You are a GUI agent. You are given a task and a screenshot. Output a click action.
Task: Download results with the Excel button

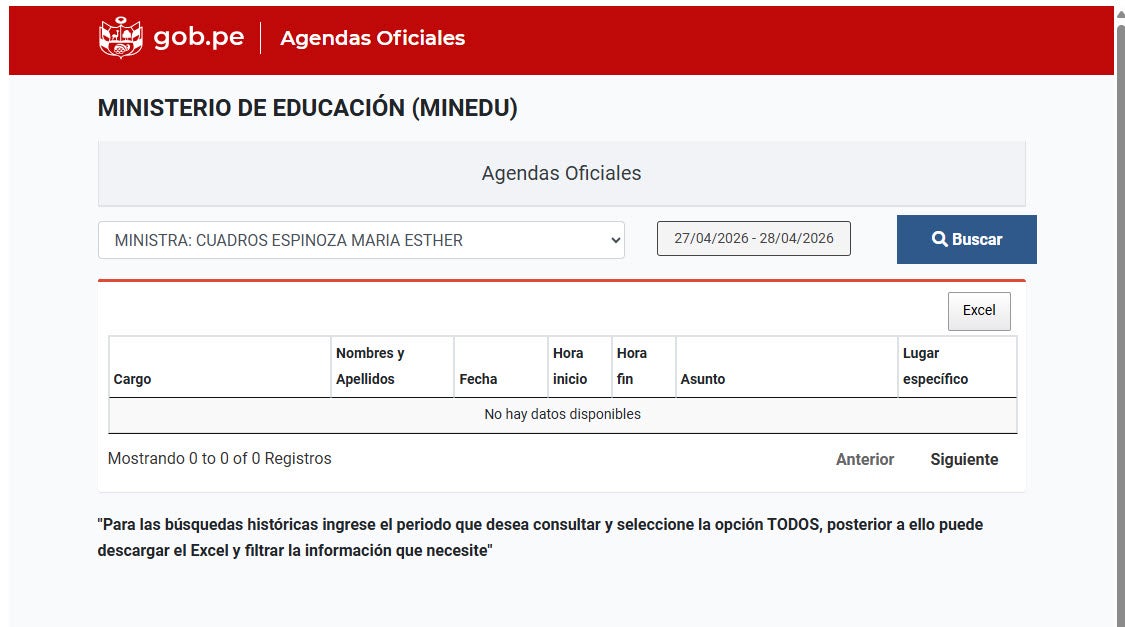pyautogui.click(x=978, y=311)
